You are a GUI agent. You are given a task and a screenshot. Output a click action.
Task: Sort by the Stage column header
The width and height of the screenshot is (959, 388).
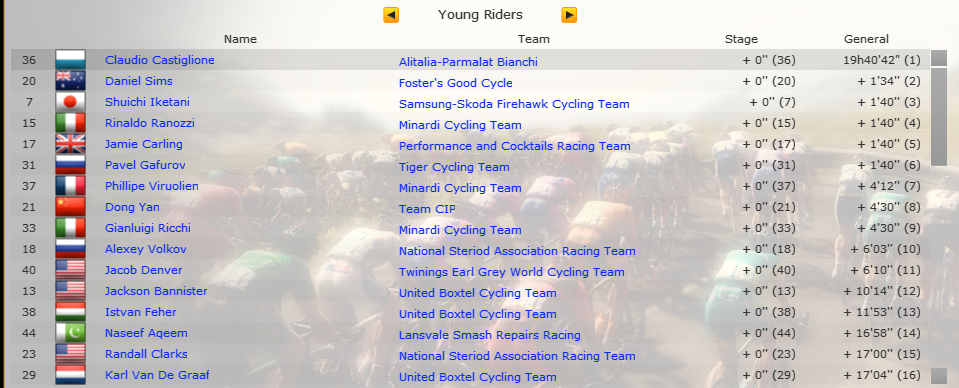pos(741,39)
